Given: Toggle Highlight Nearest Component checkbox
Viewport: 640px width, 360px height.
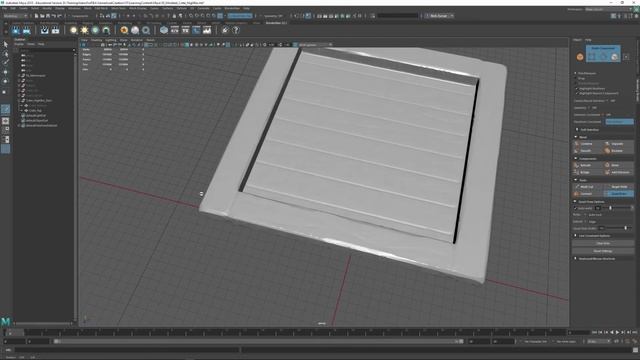Looking at the screenshot, I should click(577, 93).
